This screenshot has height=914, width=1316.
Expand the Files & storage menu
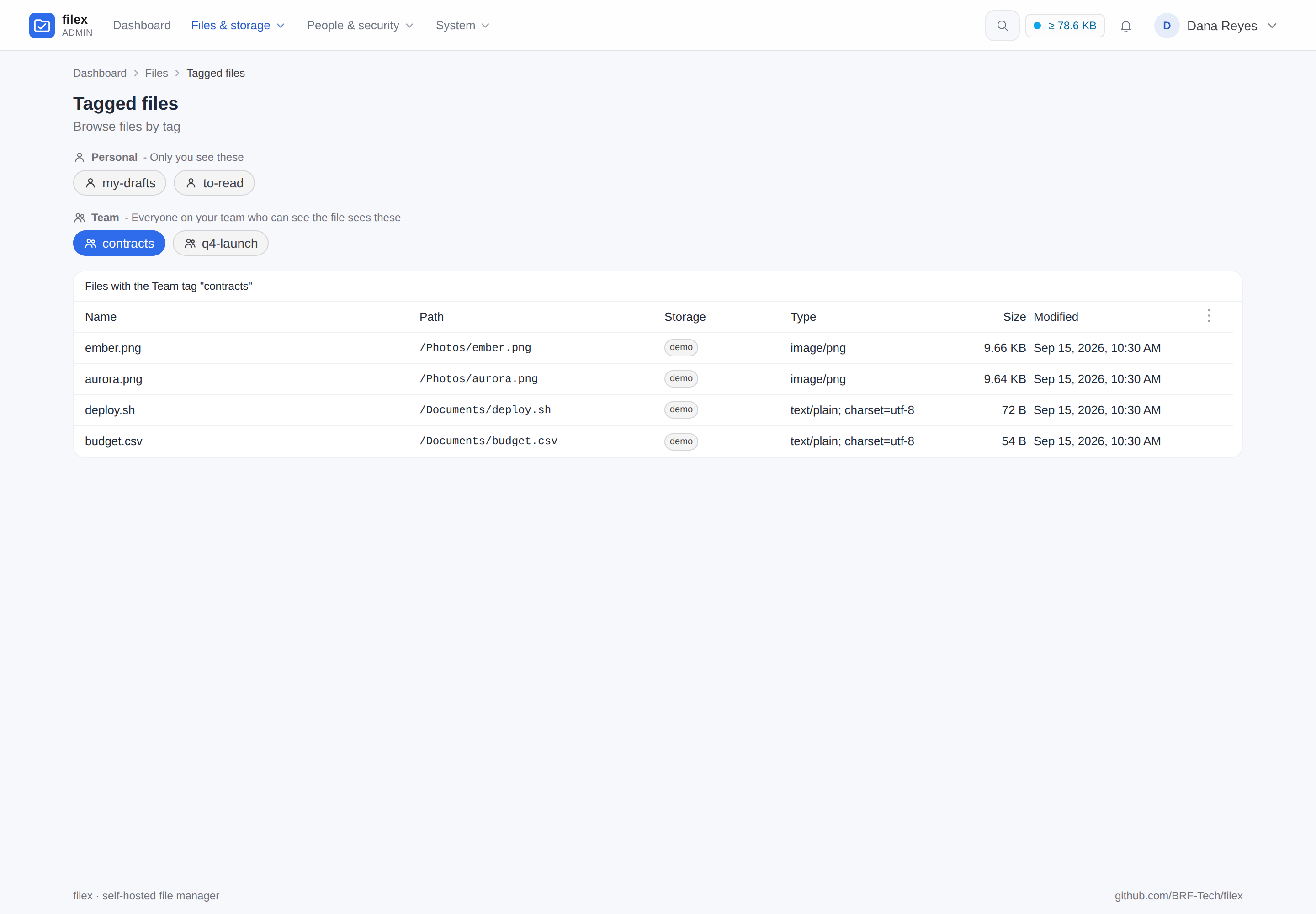[x=238, y=25]
